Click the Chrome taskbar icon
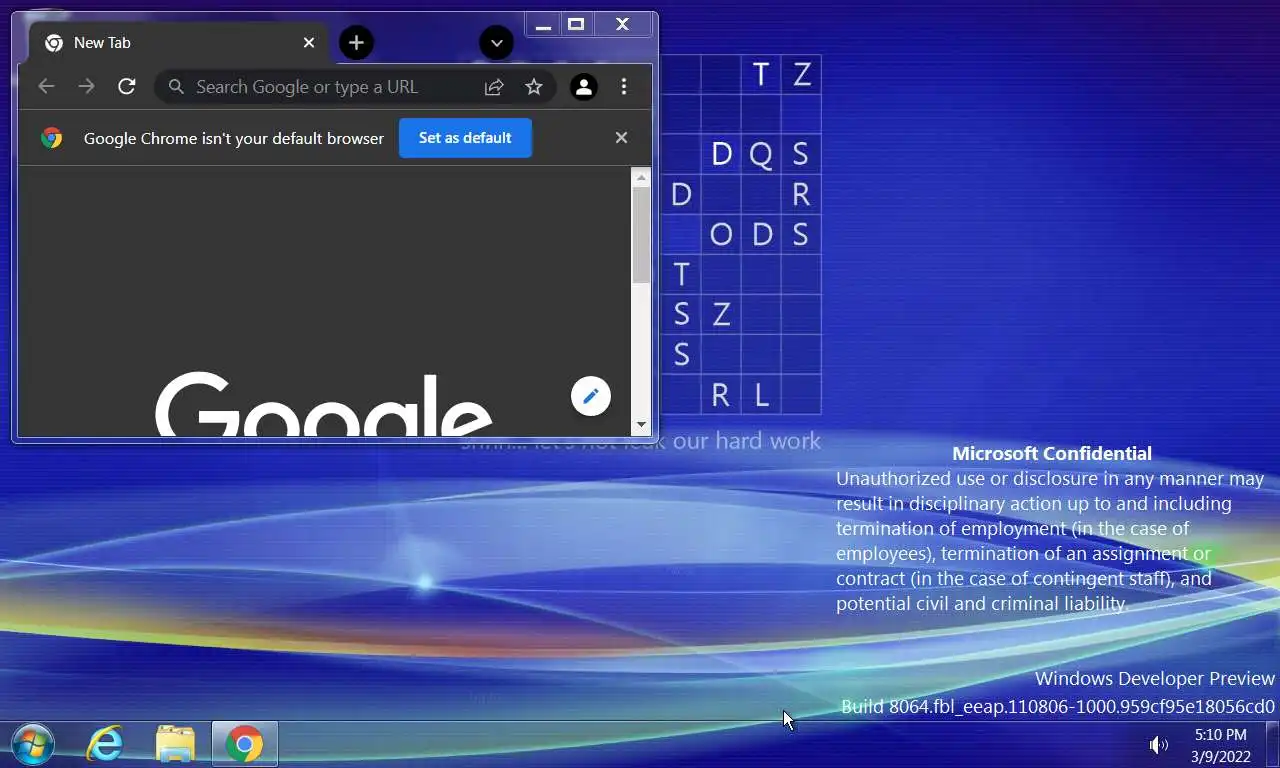Image resolution: width=1280 pixels, height=768 pixels. coord(245,744)
